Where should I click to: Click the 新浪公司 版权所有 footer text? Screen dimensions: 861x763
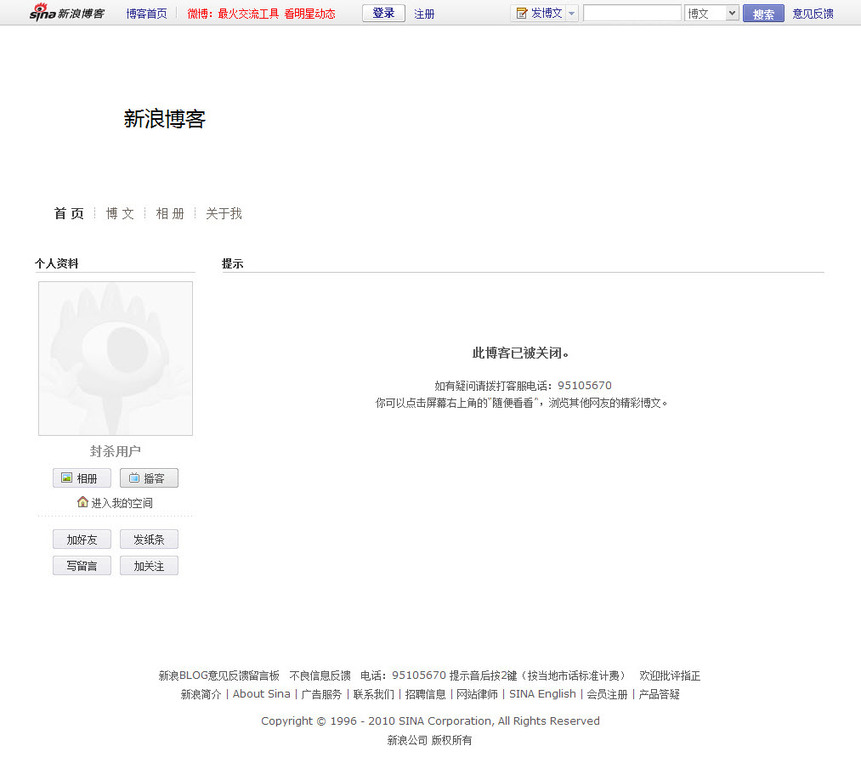[429, 740]
